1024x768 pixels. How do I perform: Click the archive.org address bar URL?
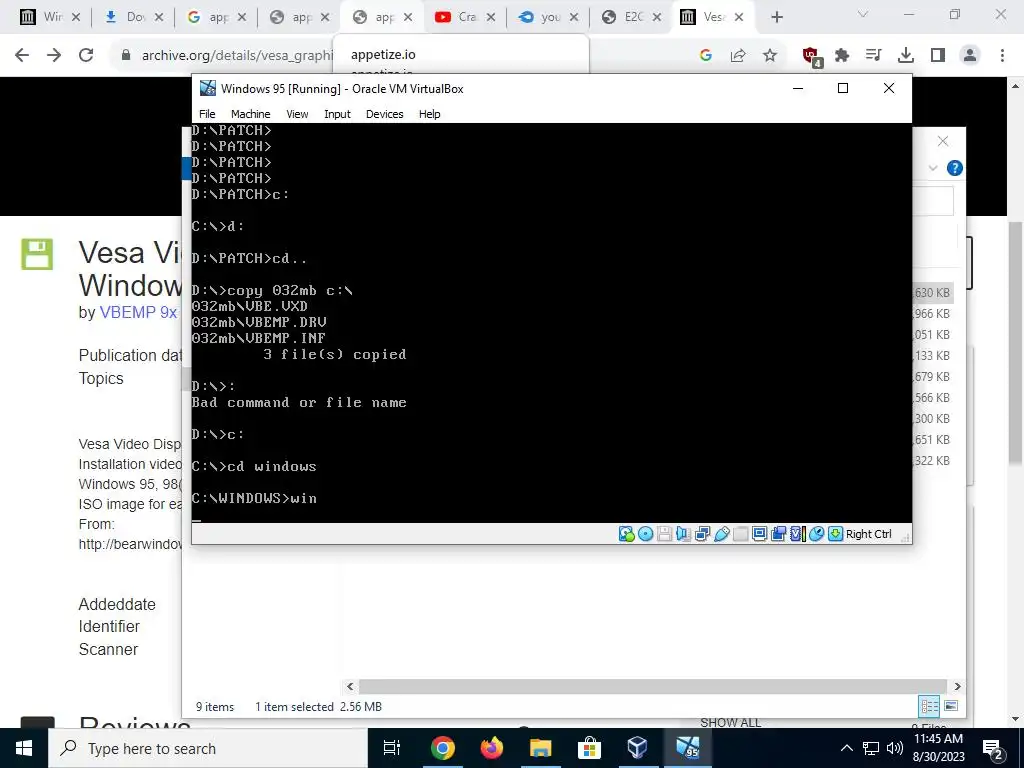pos(237,56)
